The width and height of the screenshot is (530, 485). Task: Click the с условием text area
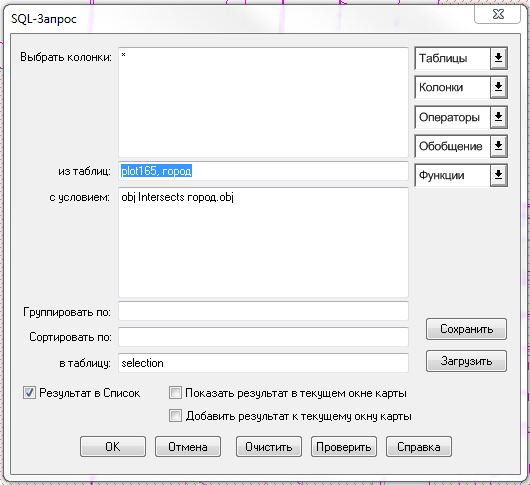tap(263, 242)
